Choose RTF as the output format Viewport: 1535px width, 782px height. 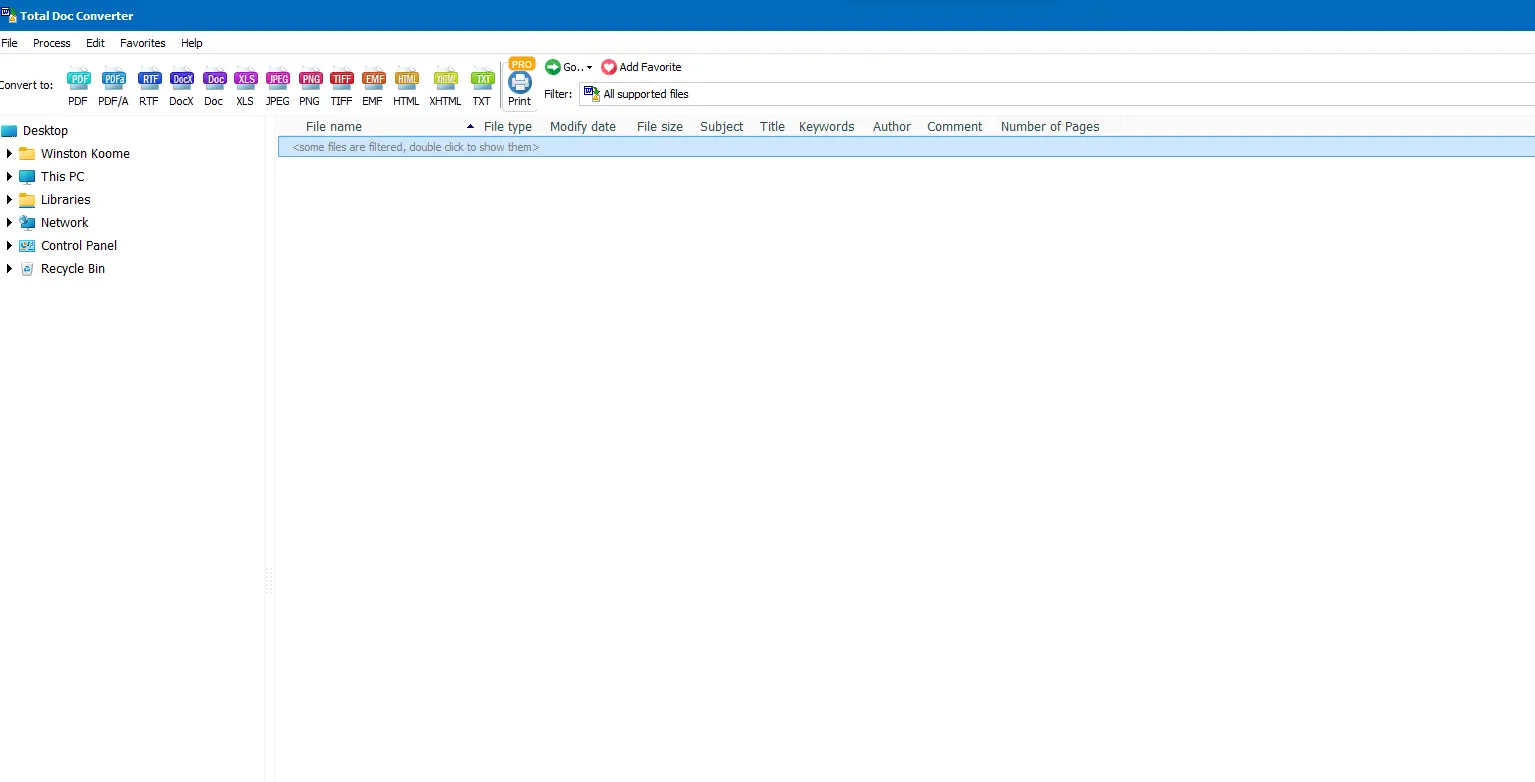148,84
